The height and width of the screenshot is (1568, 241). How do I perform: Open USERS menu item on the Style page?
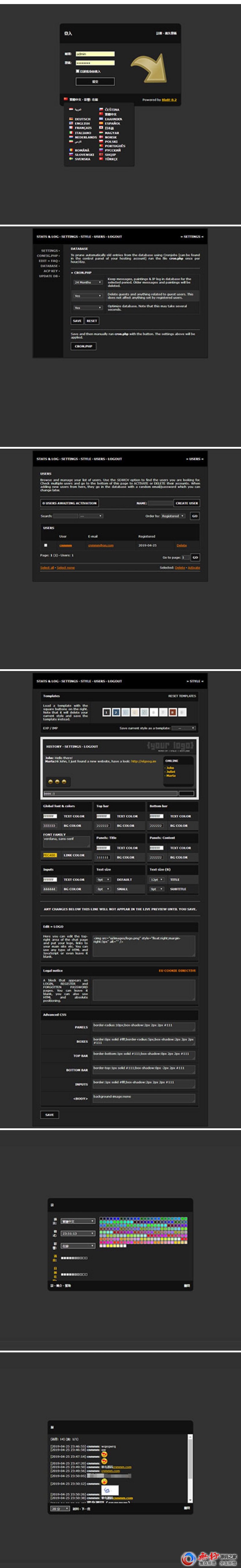pyautogui.click(x=99, y=681)
